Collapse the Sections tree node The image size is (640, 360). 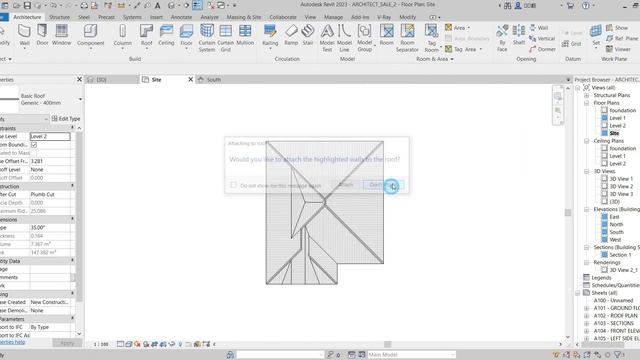[587, 247]
